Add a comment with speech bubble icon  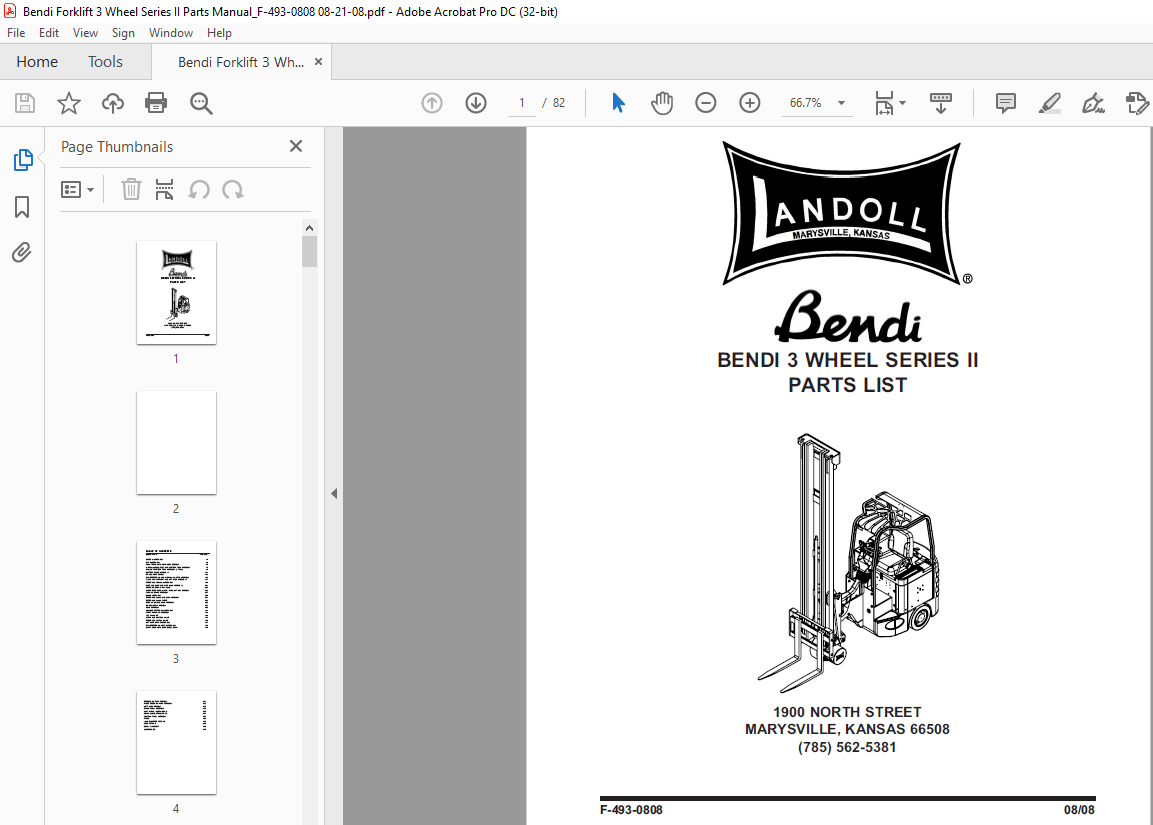click(1005, 103)
